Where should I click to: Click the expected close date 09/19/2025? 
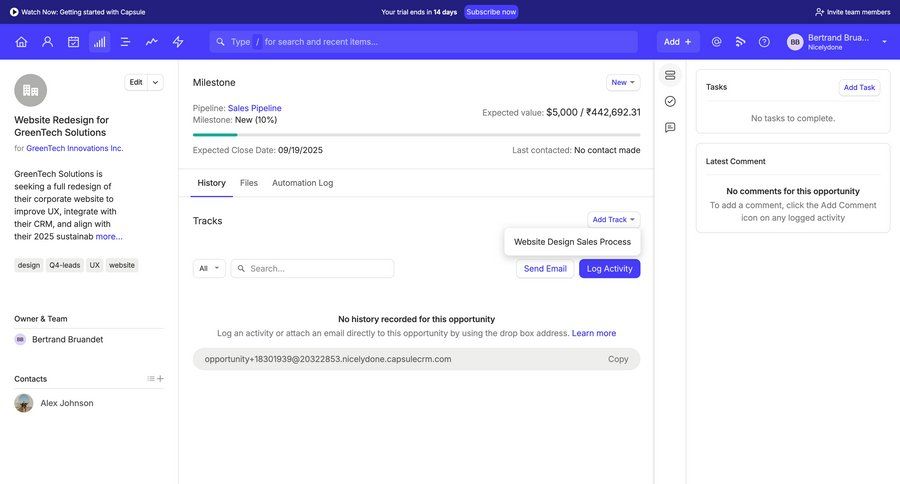(300, 150)
